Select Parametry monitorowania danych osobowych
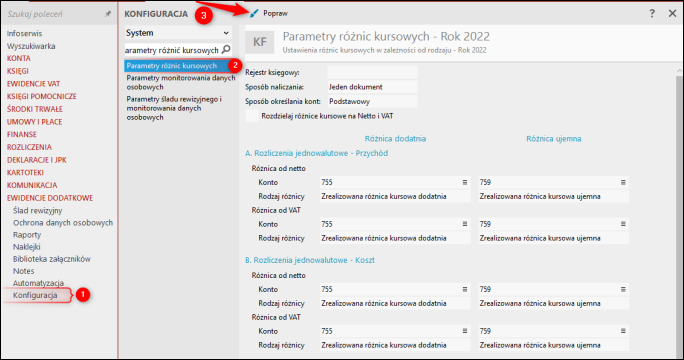This screenshot has height=360, width=684. [181, 82]
